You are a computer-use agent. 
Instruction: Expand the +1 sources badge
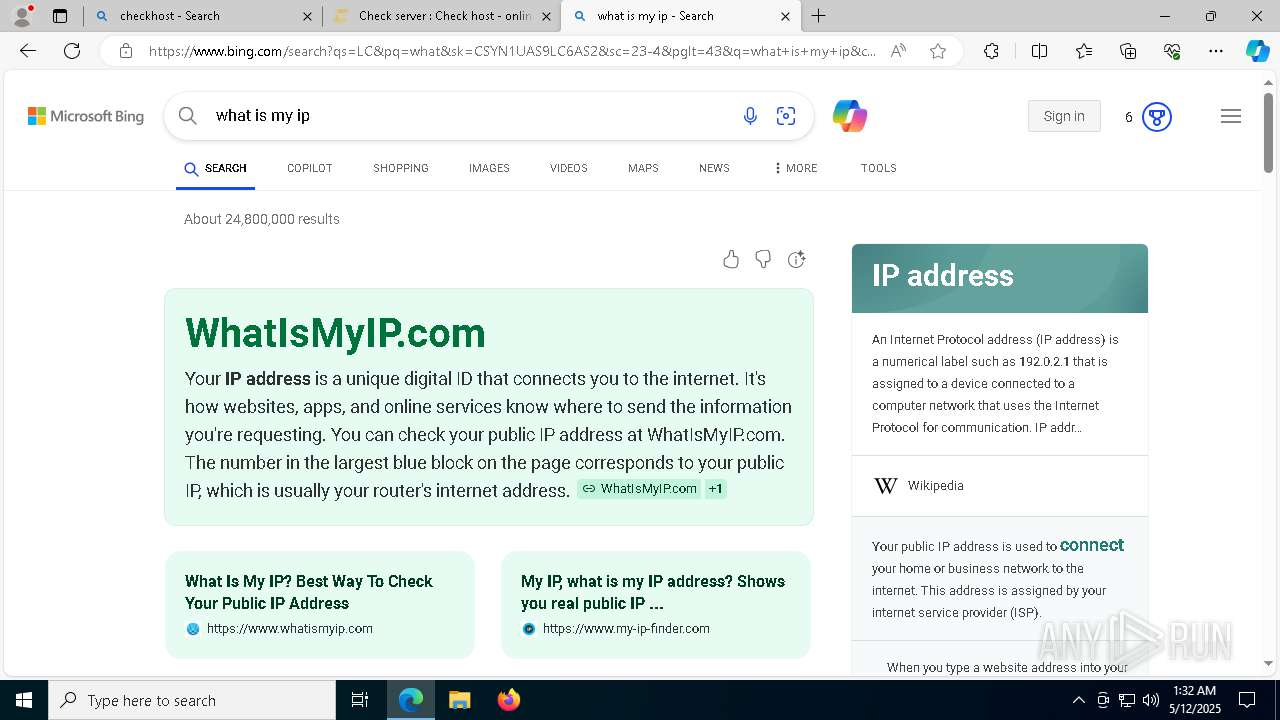click(x=715, y=489)
